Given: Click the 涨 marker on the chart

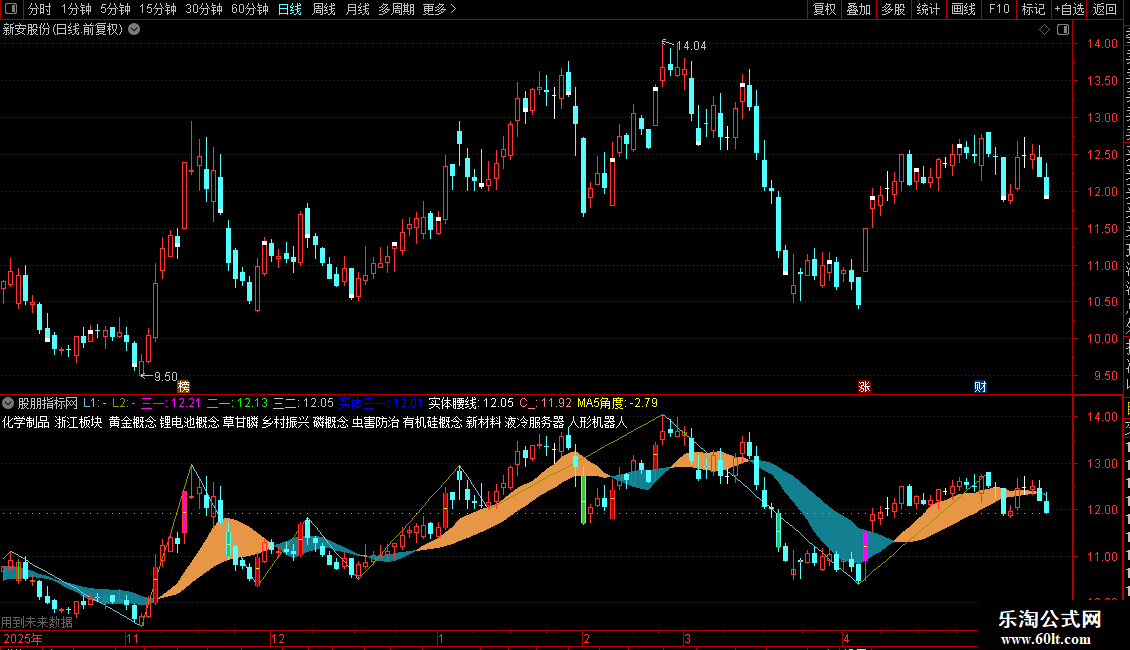Looking at the screenshot, I should [x=865, y=386].
